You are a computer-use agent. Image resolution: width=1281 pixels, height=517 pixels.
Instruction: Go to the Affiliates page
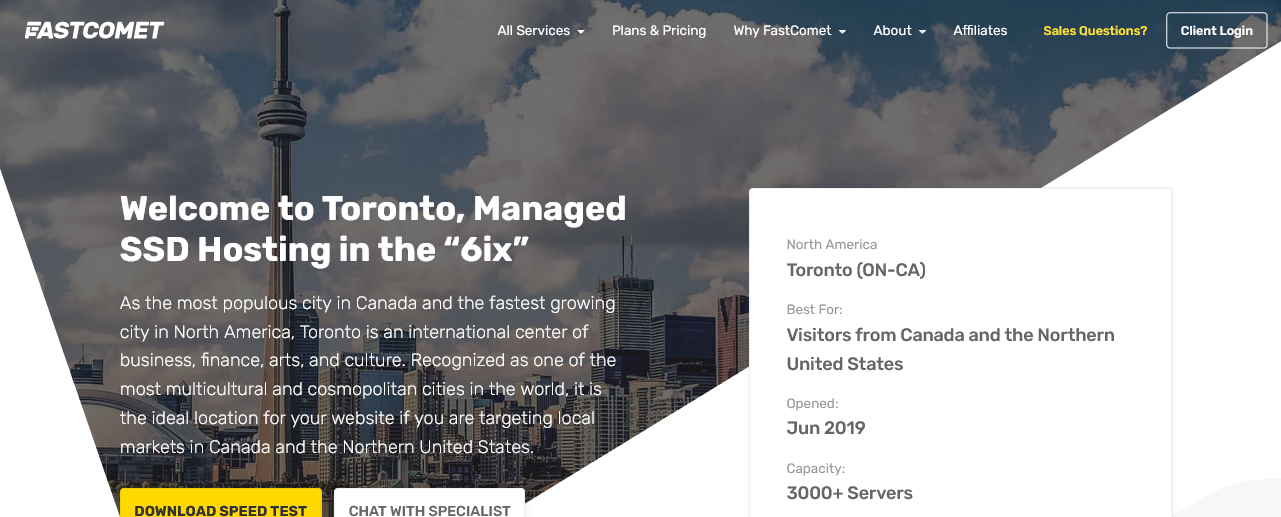[980, 31]
